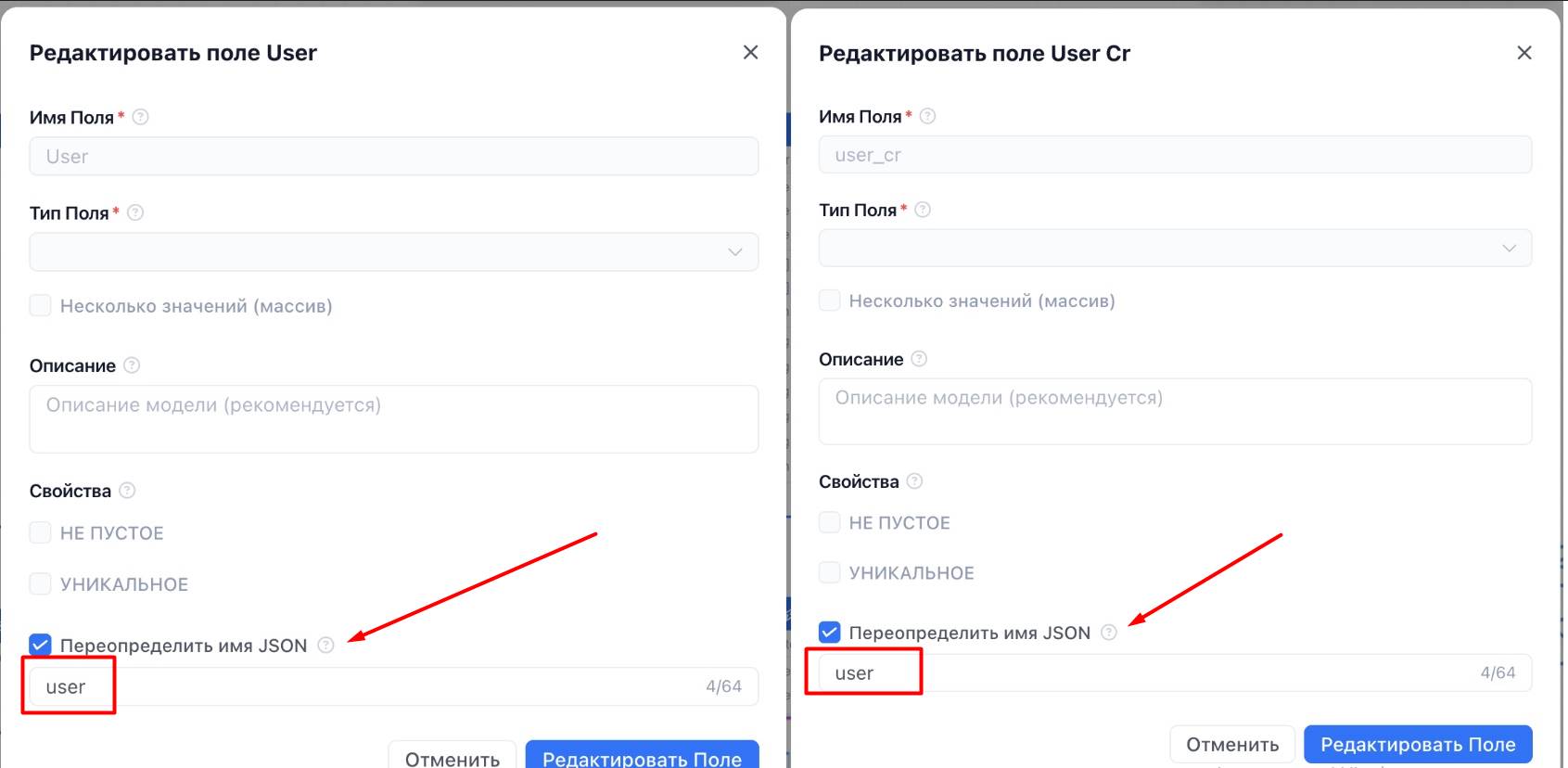Expand Тип Поля dropdown in User Cr dialog

click(1175, 248)
